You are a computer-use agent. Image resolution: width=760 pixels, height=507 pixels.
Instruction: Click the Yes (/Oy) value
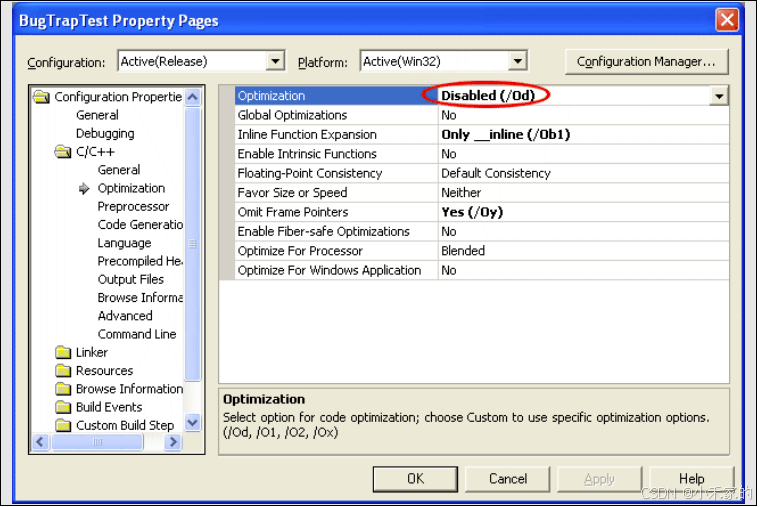(x=472, y=212)
